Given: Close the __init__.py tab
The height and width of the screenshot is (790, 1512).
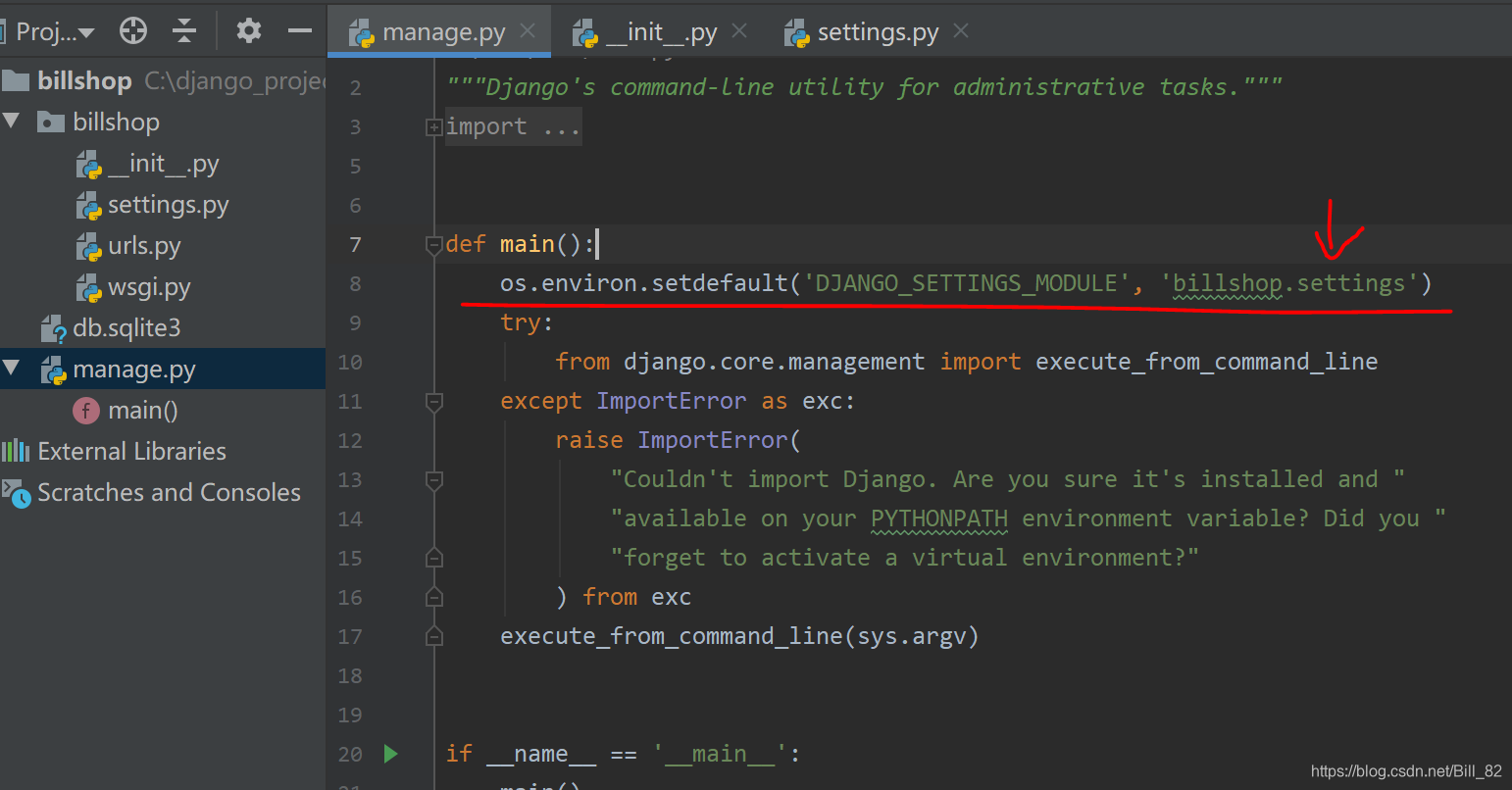Looking at the screenshot, I should pyautogui.click(x=739, y=31).
